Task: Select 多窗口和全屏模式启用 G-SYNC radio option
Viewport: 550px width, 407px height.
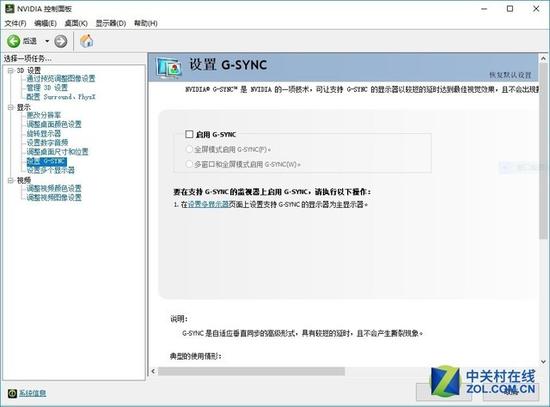Action: (189, 164)
